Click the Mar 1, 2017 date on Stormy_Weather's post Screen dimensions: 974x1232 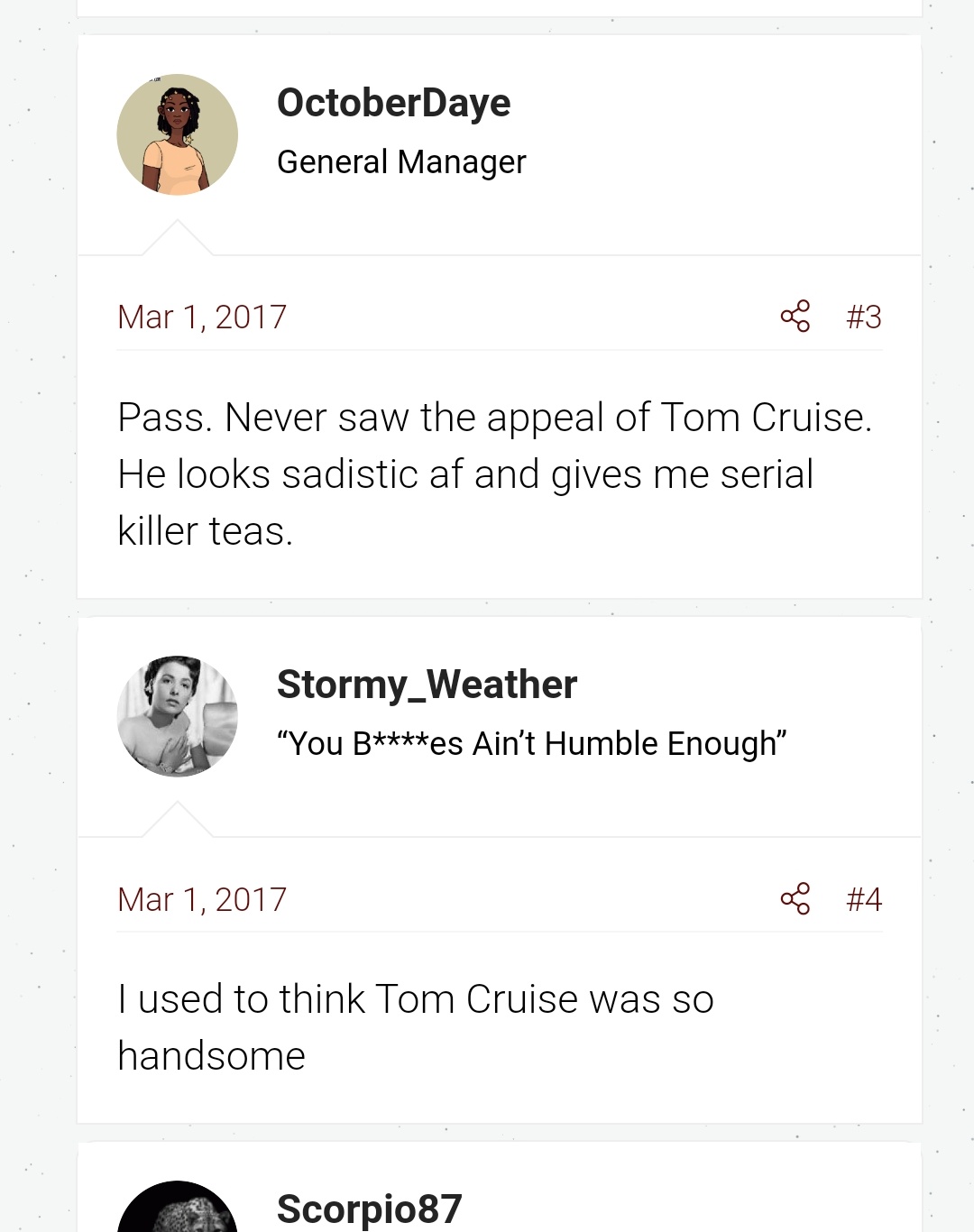202,899
